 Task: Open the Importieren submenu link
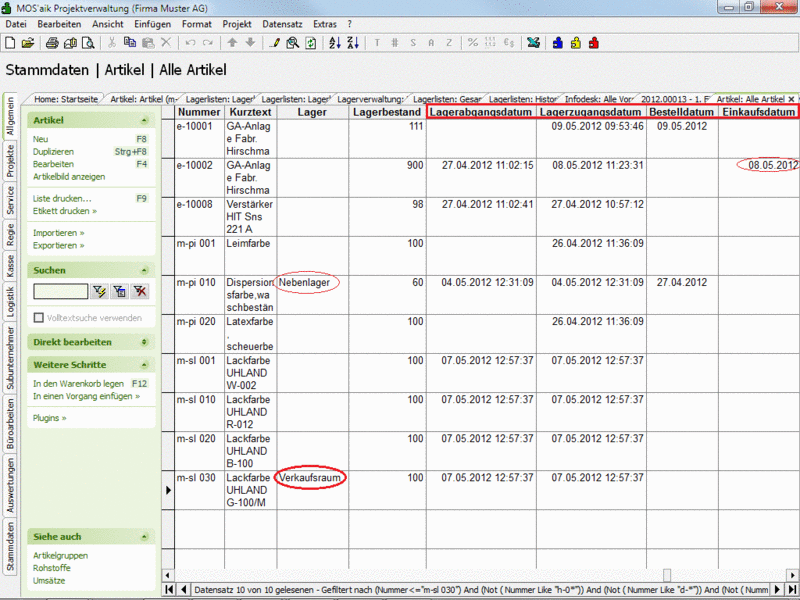[x=59, y=233]
